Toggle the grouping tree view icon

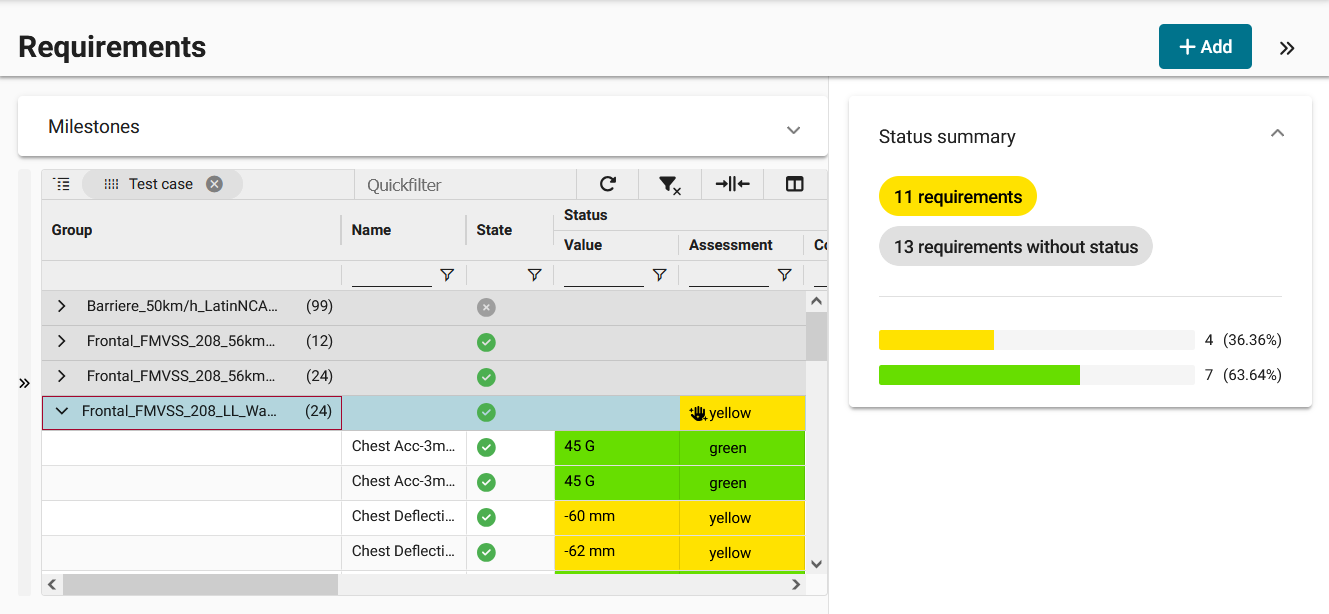pyautogui.click(x=62, y=184)
